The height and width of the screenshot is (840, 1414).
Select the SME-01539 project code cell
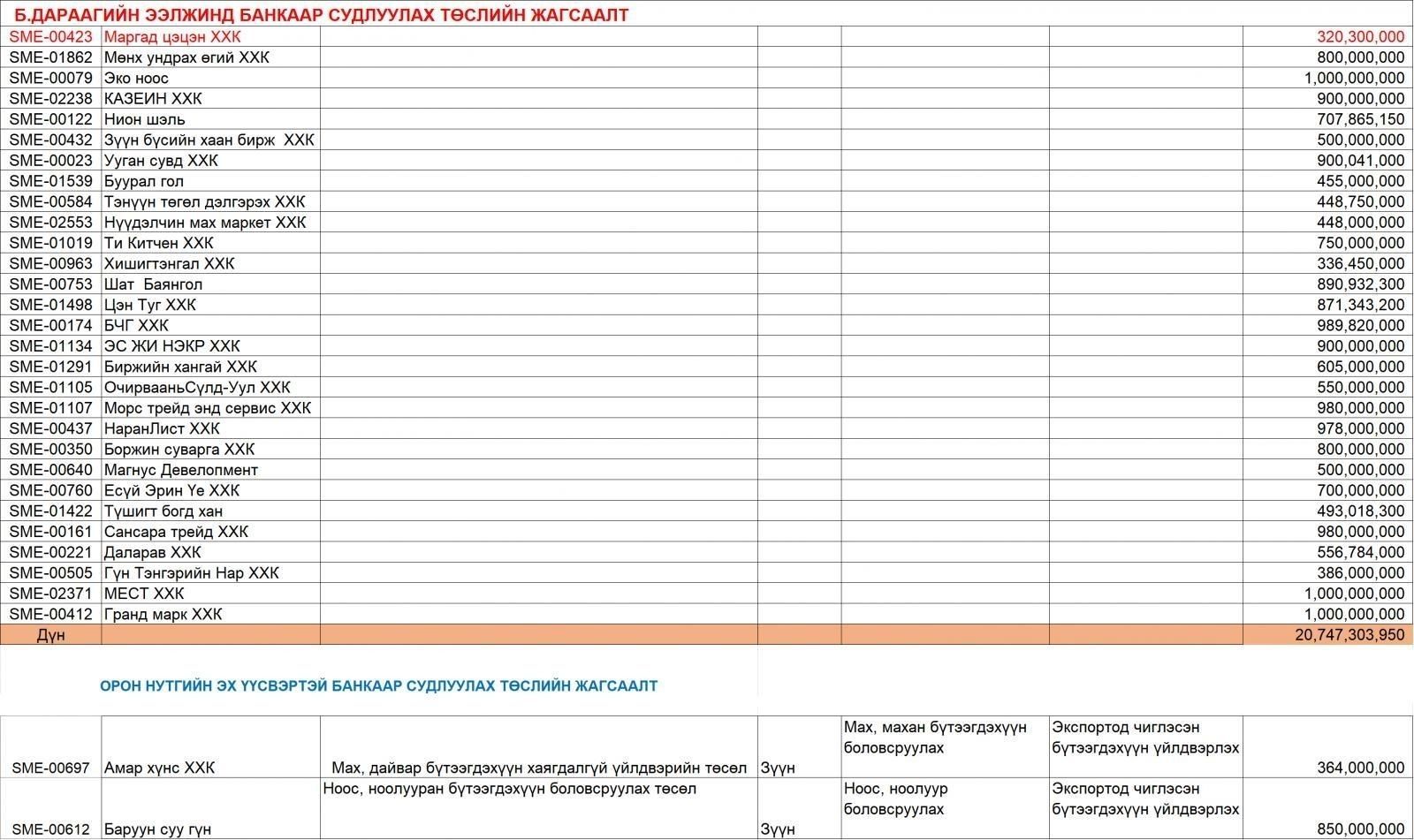[50, 181]
